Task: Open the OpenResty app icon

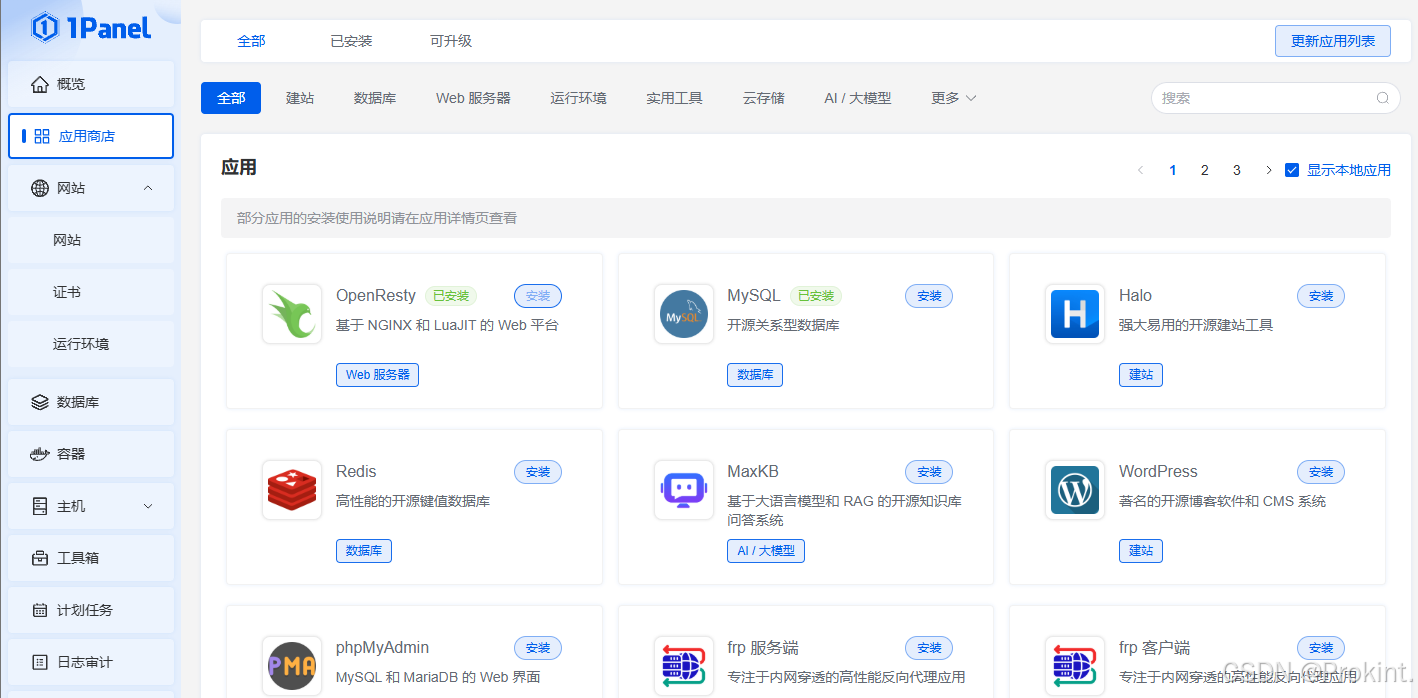Action: 292,314
